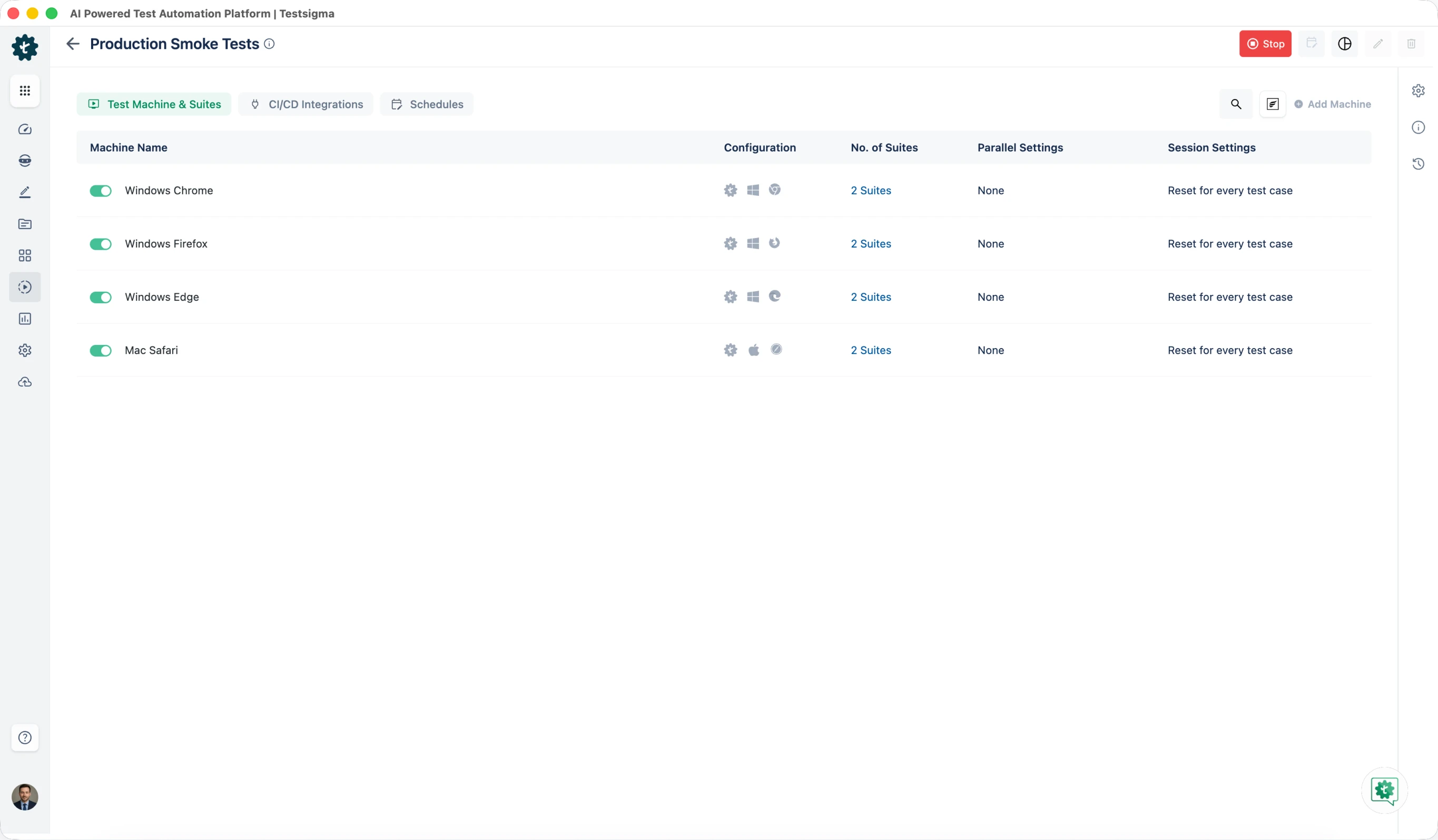Click the info icon next to the plan title
The height and width of the screenshot is (840, 1438).
(x=269, y=44)
